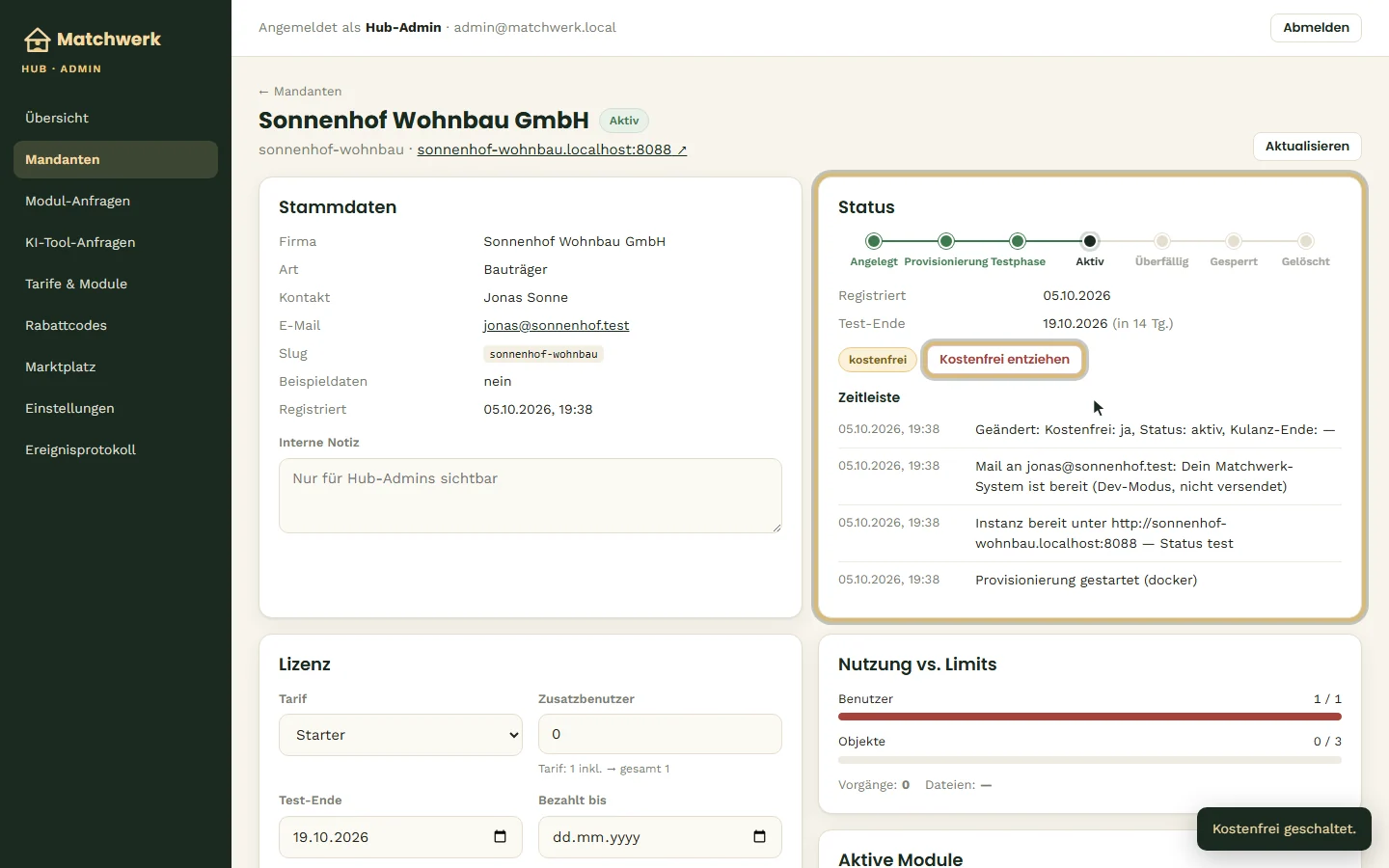Open Übersicht in the sidebar
The height and width of the screenshot is (868, 1389).
pyautogui.click(x=116, y=118)
